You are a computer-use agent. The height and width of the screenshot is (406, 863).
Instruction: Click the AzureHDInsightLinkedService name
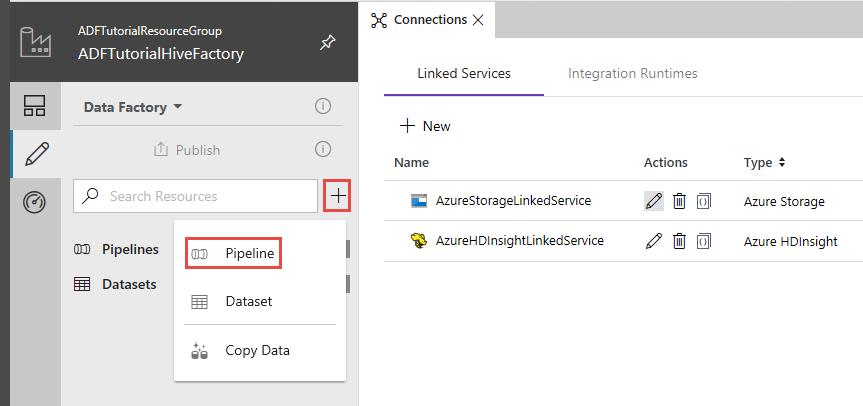click(520, 240)
